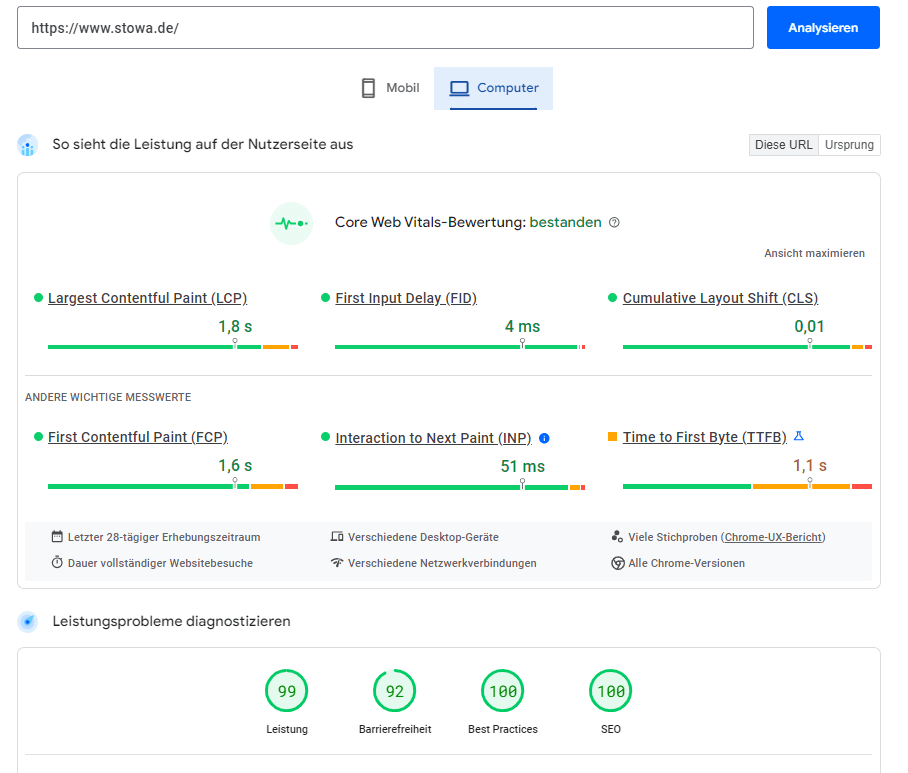Click the calendar icon by Erhebungszeitraum

click(57, 537)
